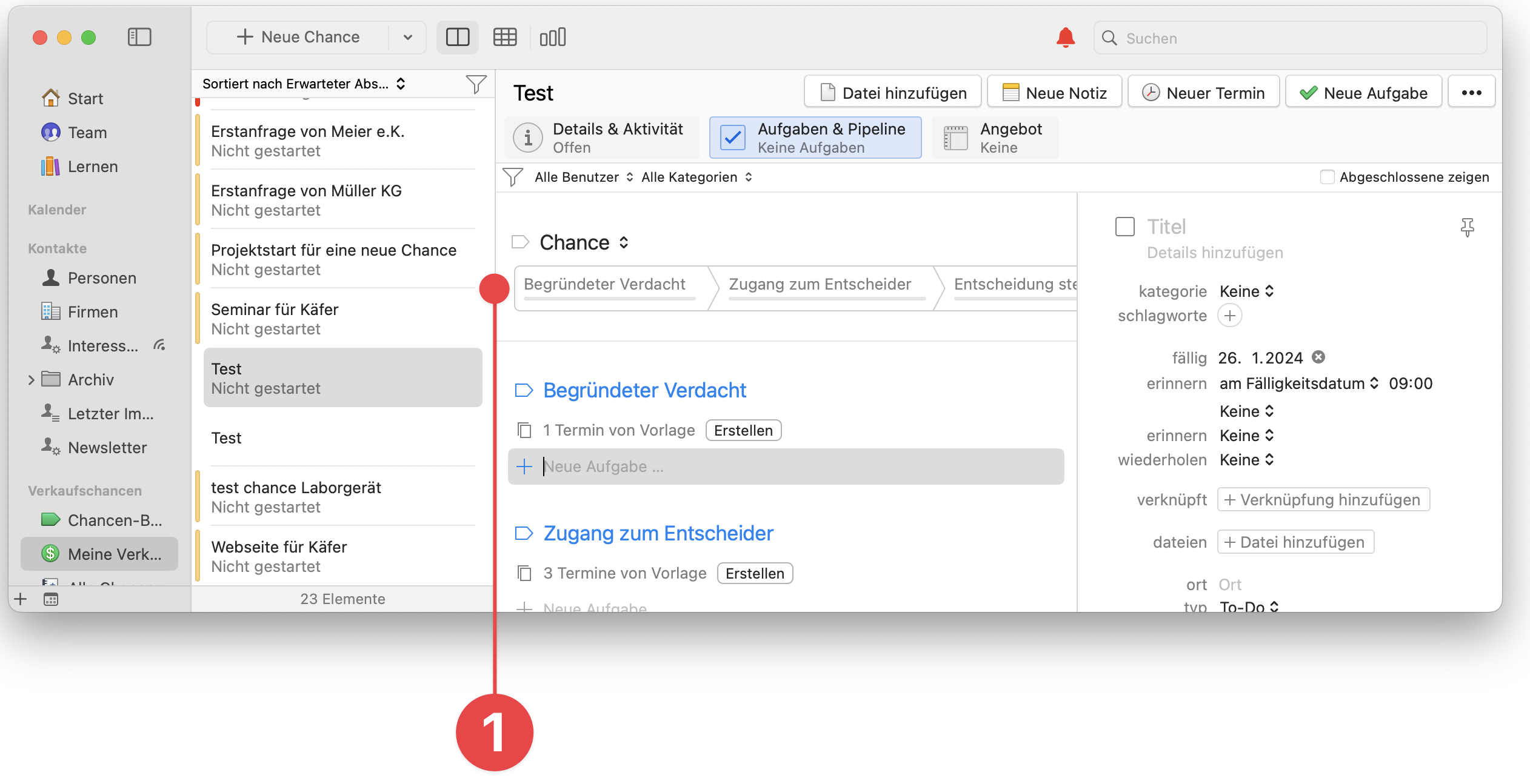1530x784 pixels.
Task: Open the Alle Kategorien filter dropdown
Action: point(697,177)
